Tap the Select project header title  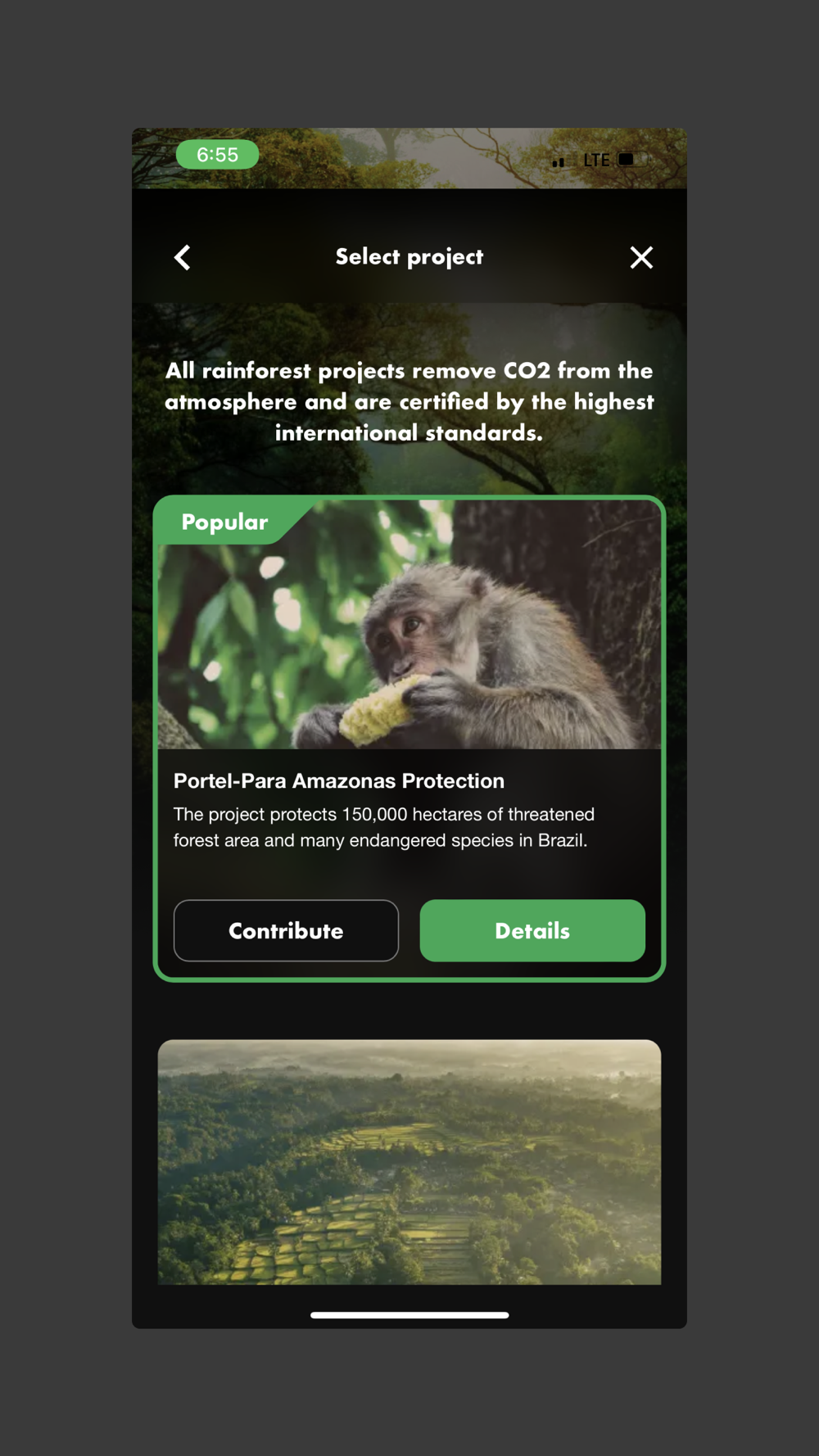click(409, 256)
